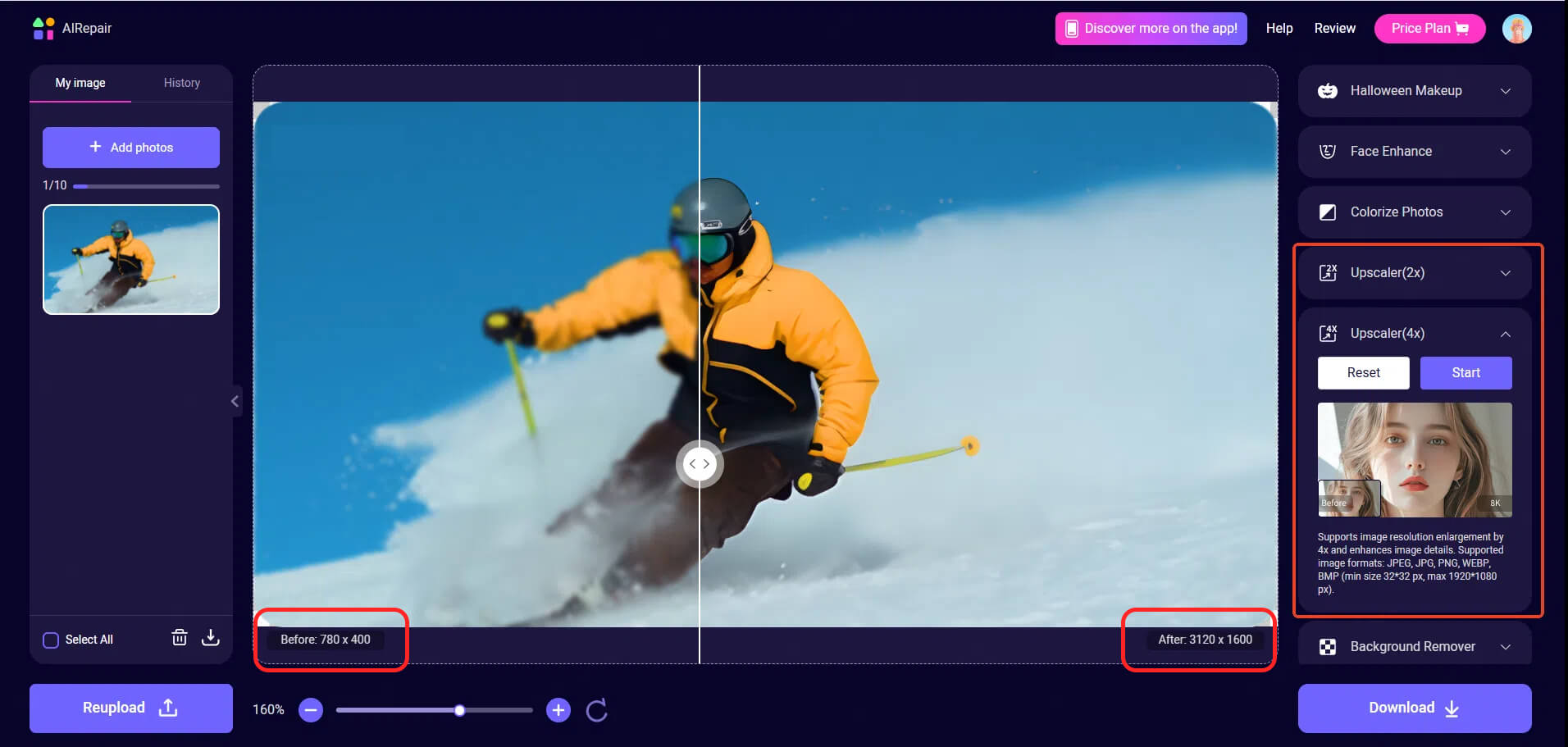Click the Face Enhance mask icon

(1328, 151)
